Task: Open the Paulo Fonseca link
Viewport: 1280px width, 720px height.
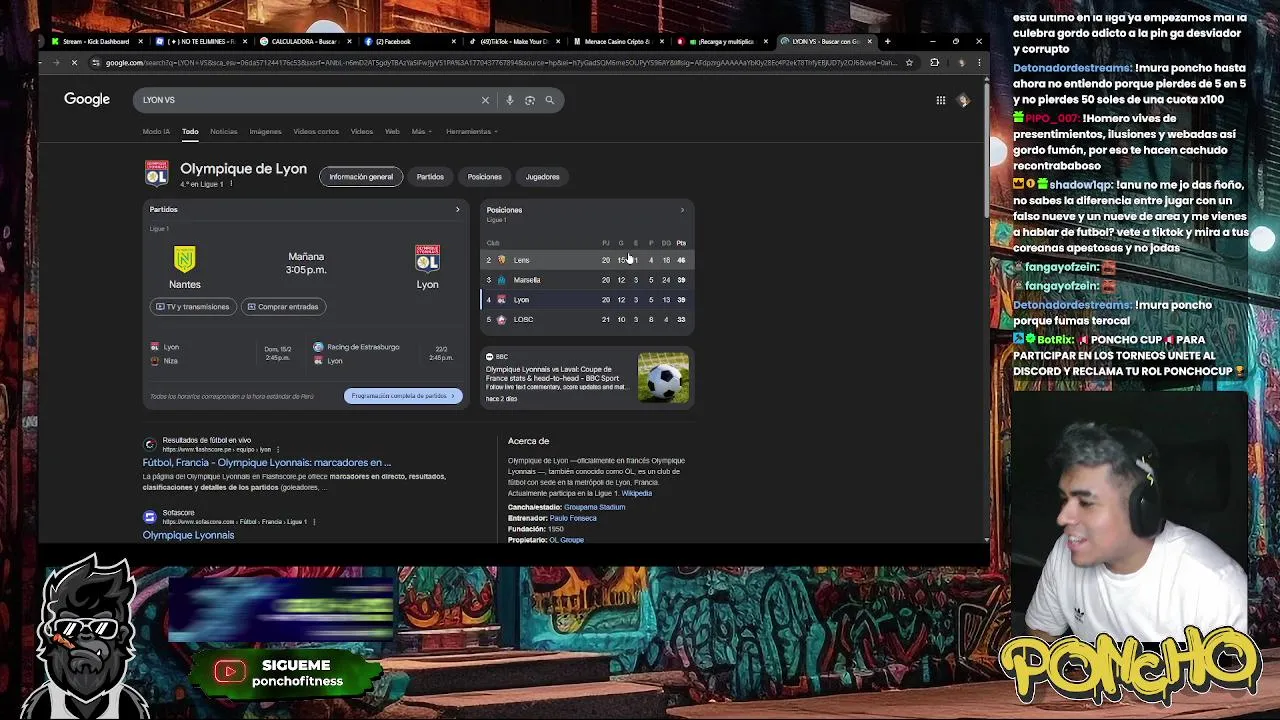Action: click(x=573, y=518)
